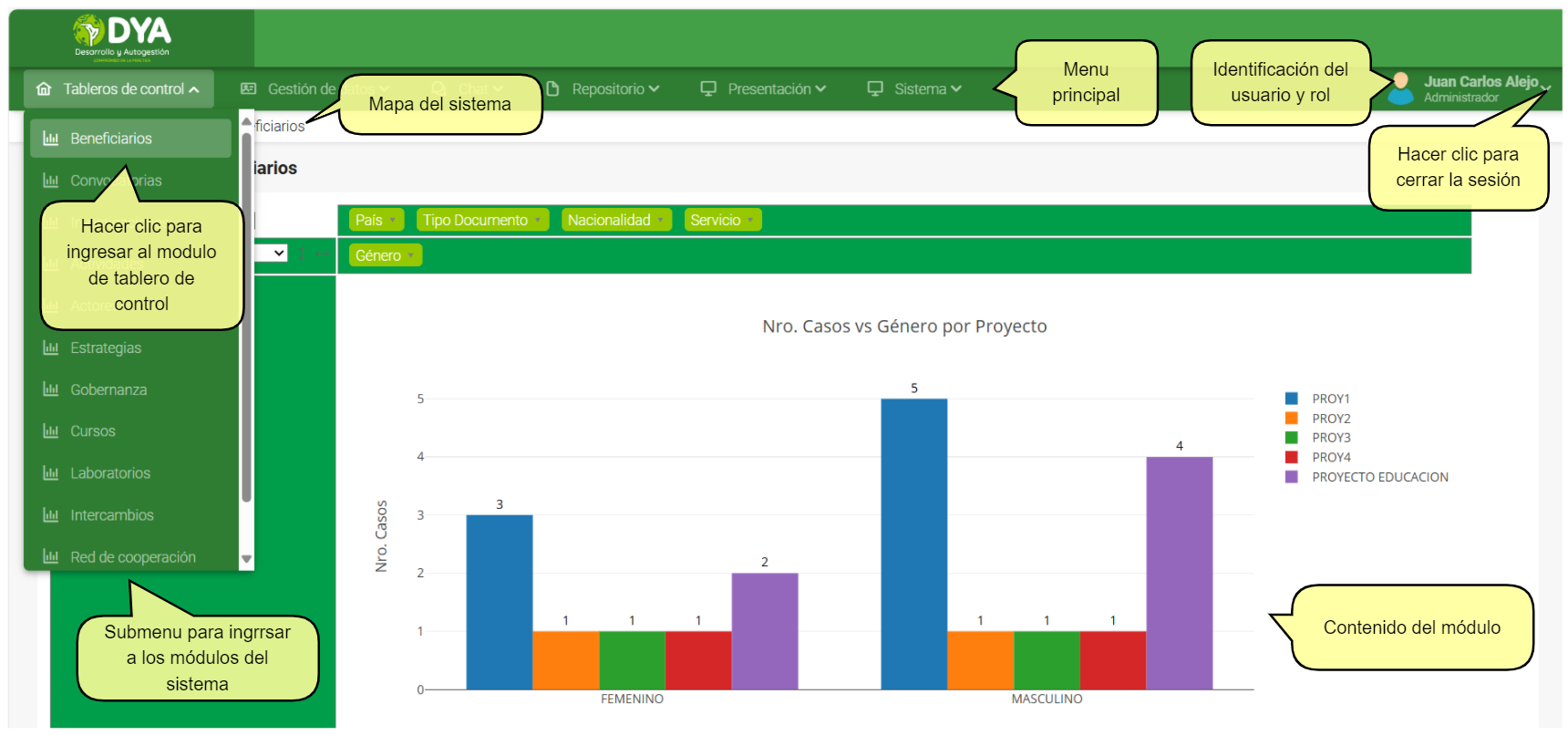Hide PROYECTO EDUCACION series via legend
The height and width of the screenshot is (746, 1568).
pos(1379,477)
